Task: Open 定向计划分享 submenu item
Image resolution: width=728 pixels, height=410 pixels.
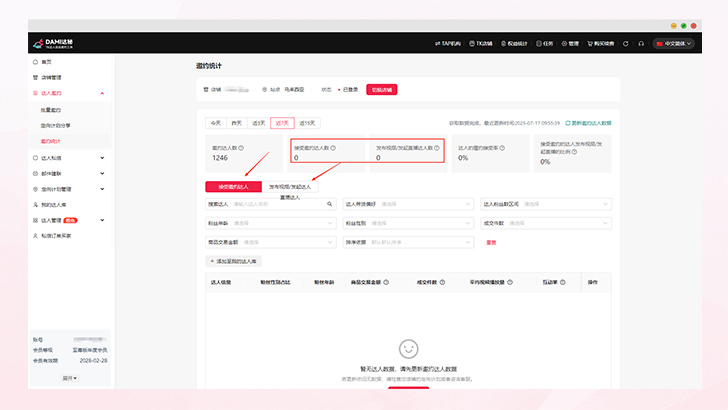Action: point(55,125)
